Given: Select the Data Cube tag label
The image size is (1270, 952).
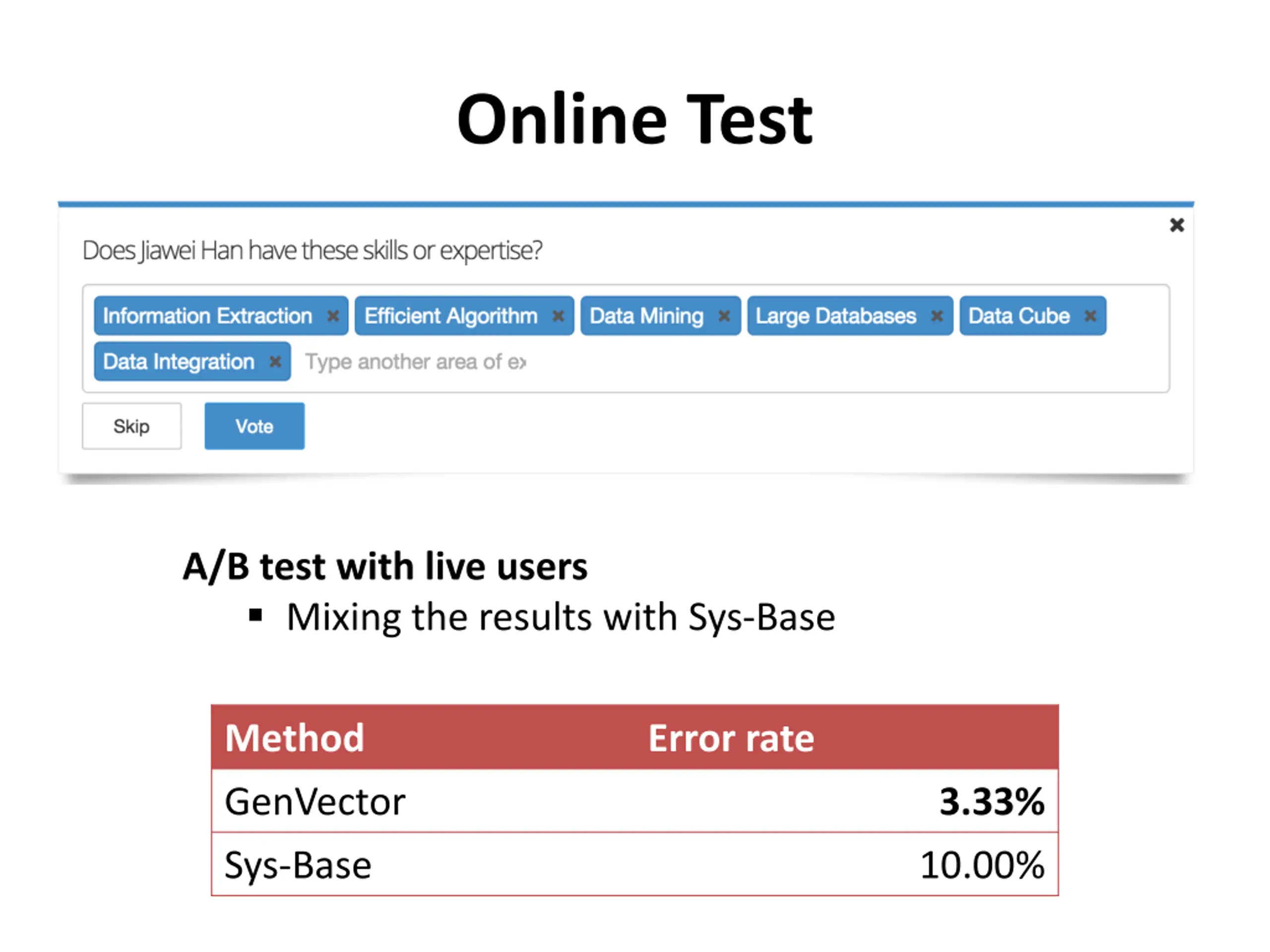Looking at the screenshot, I should point(1019,316).
